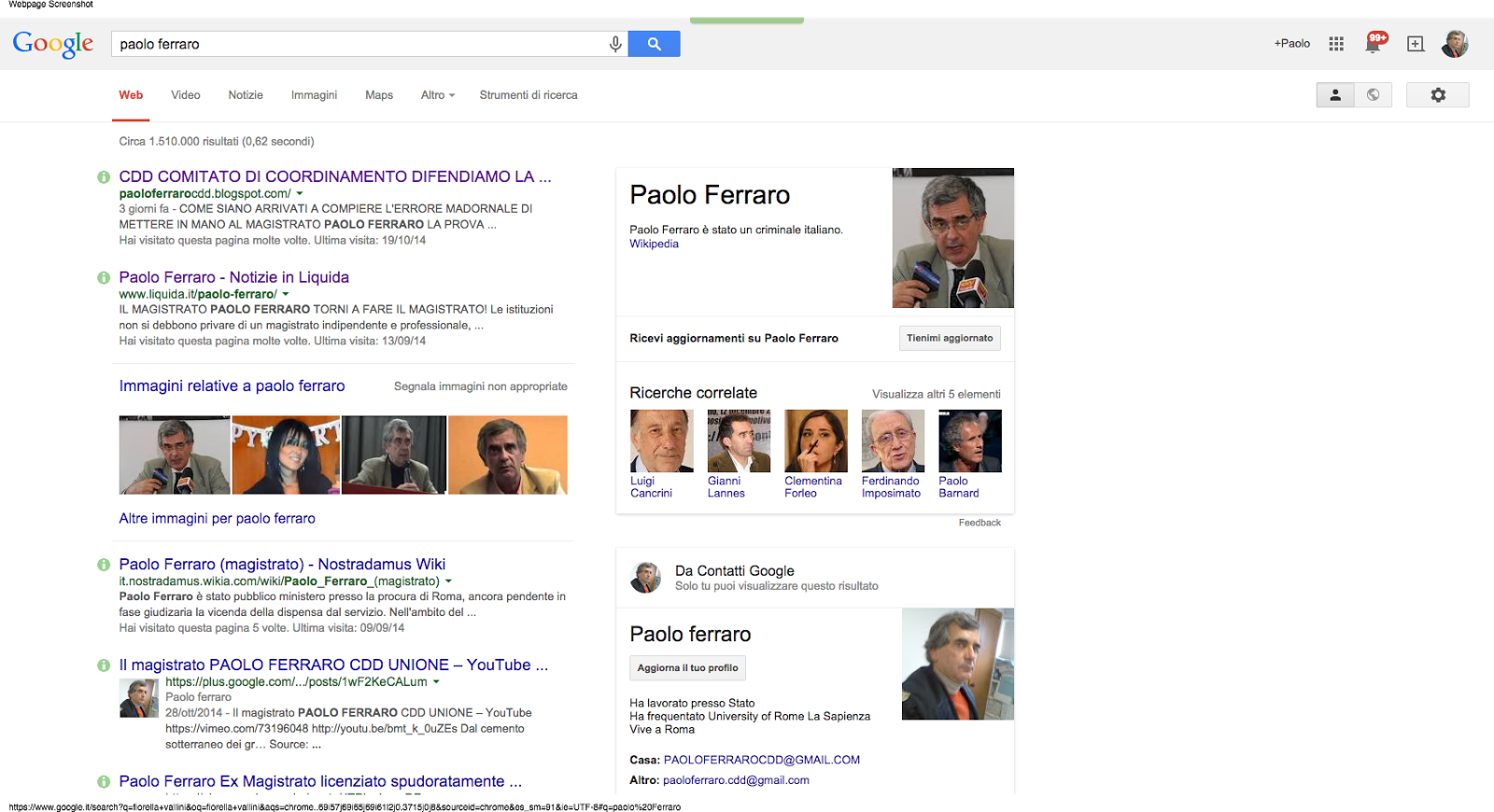Click Altre immagini per paolo ferraro
This screenshot has height=812, width=1494.
217,519
